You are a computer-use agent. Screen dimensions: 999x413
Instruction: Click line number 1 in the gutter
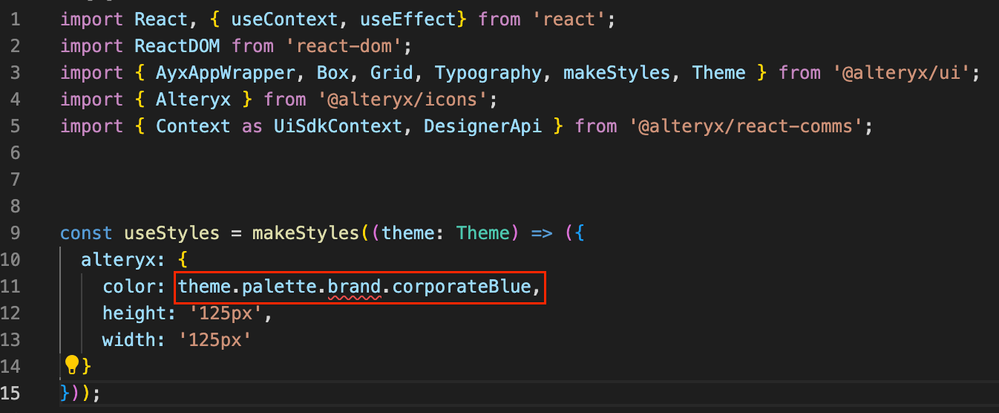[x=17, y=20]
